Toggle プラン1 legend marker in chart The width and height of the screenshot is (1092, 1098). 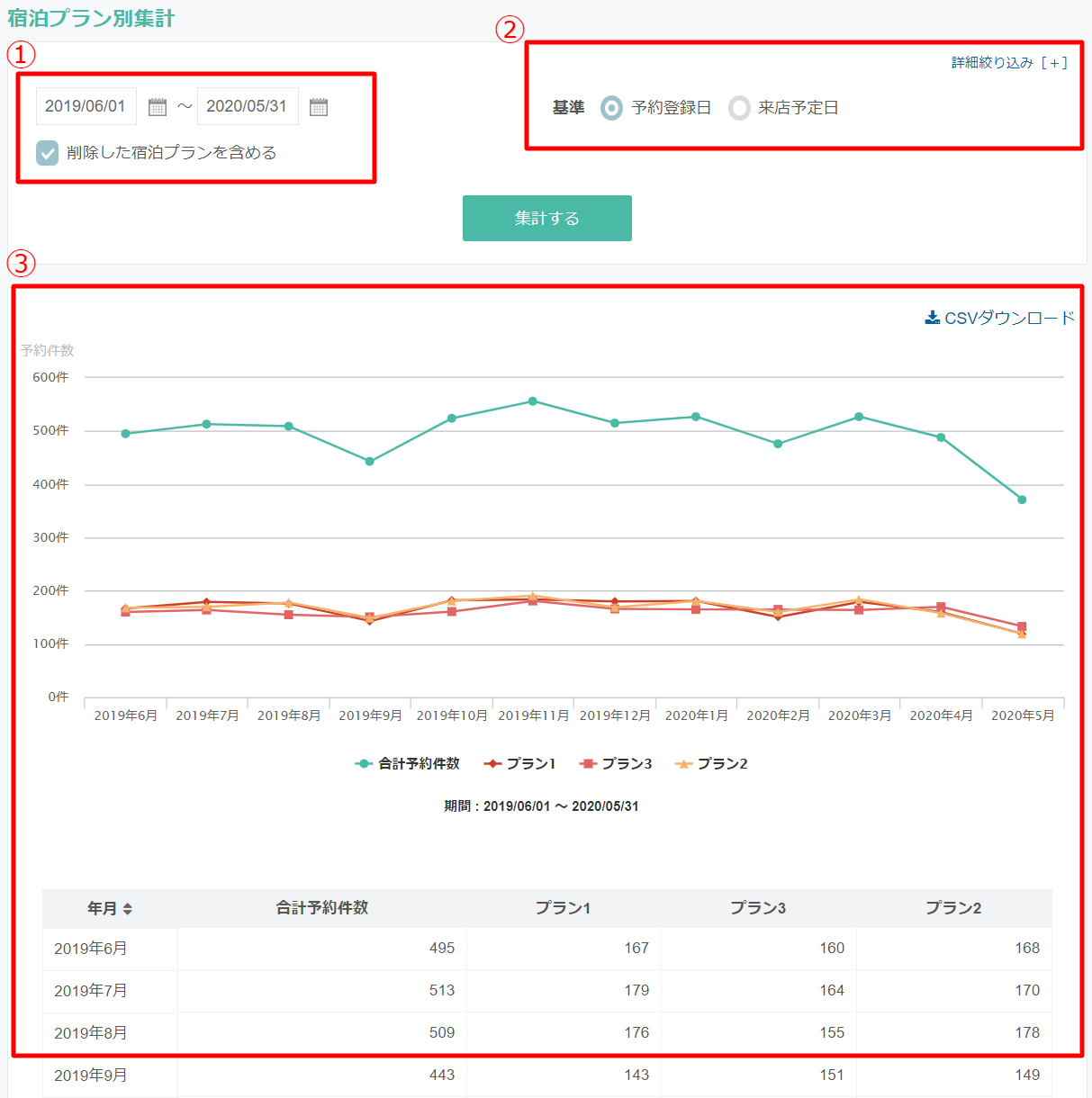(492, 764)
